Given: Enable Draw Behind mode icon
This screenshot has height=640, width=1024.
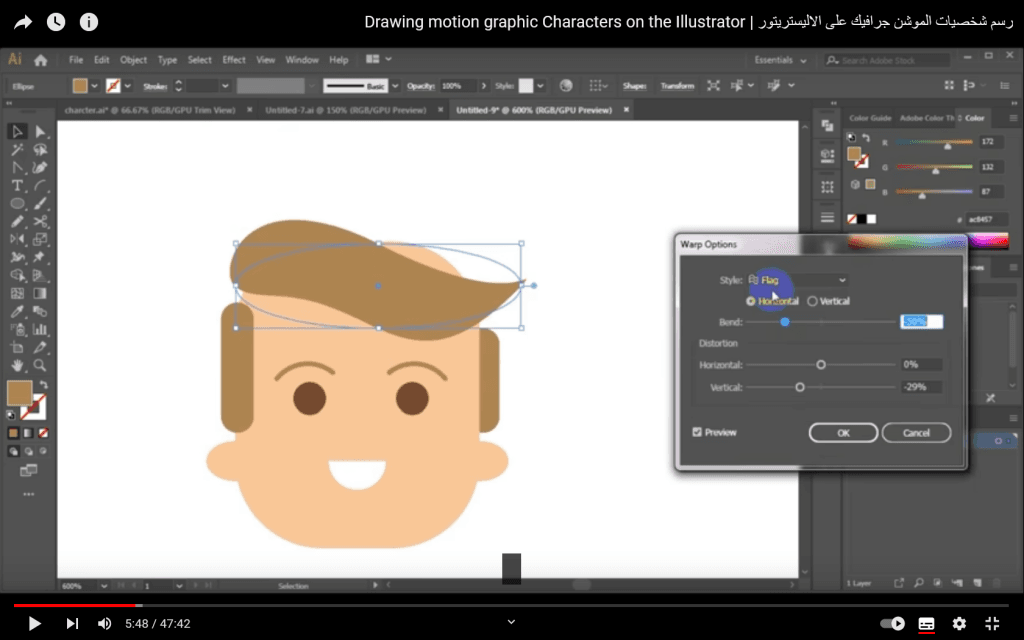Looking at the screenshot, I should coord(28,451).
